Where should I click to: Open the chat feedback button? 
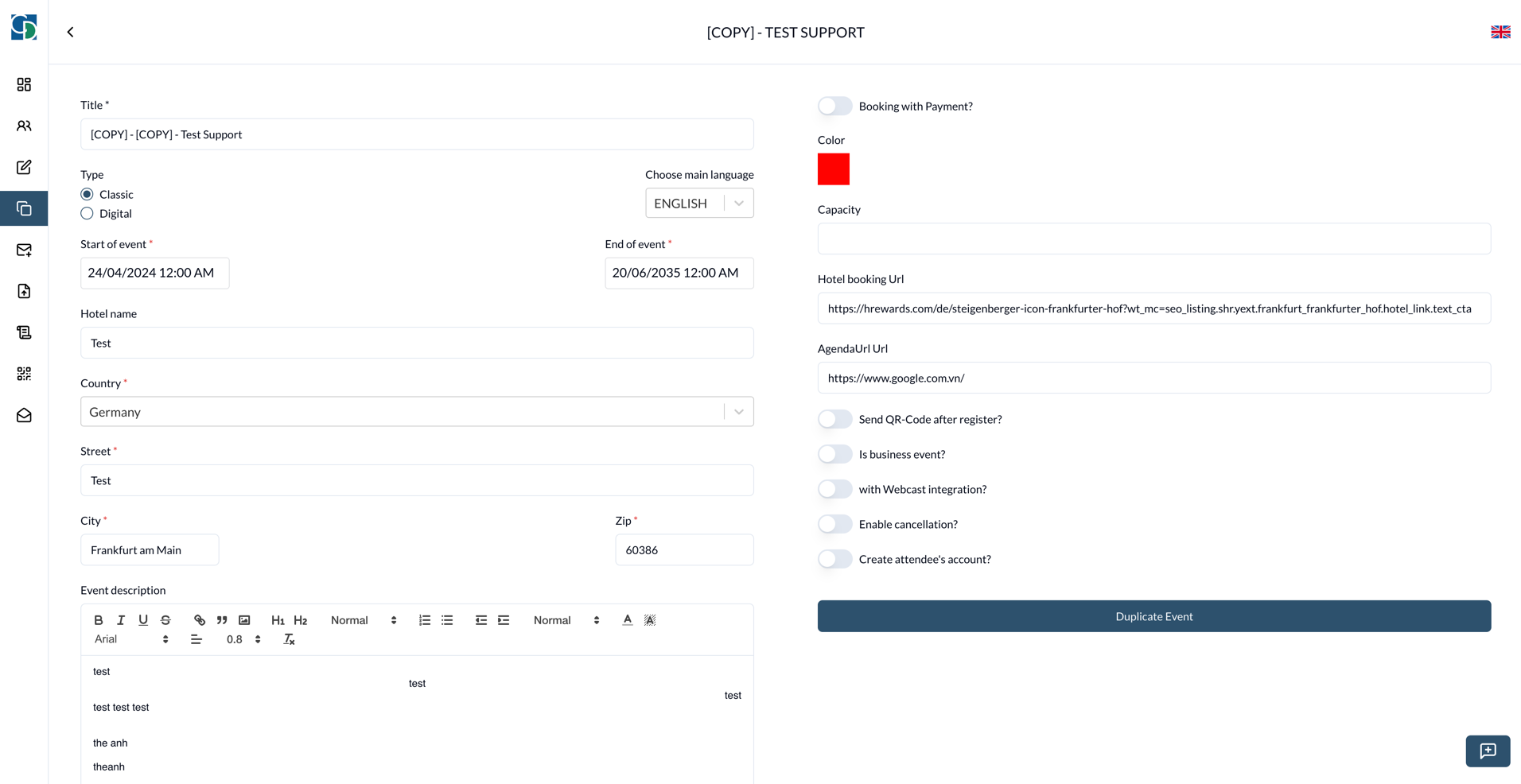[x=1487, y=751]
